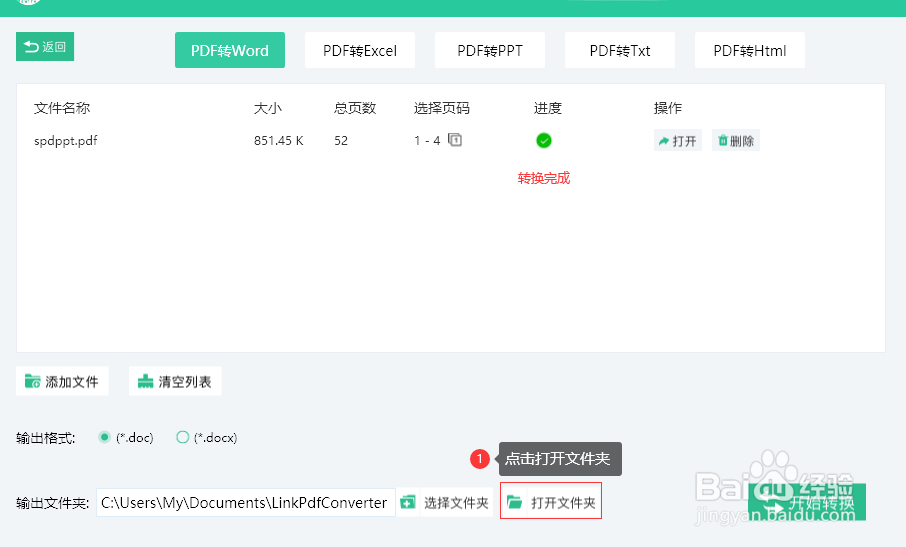Click the output folder path field
The image size is (906, 547).
[x=246, y=503]
